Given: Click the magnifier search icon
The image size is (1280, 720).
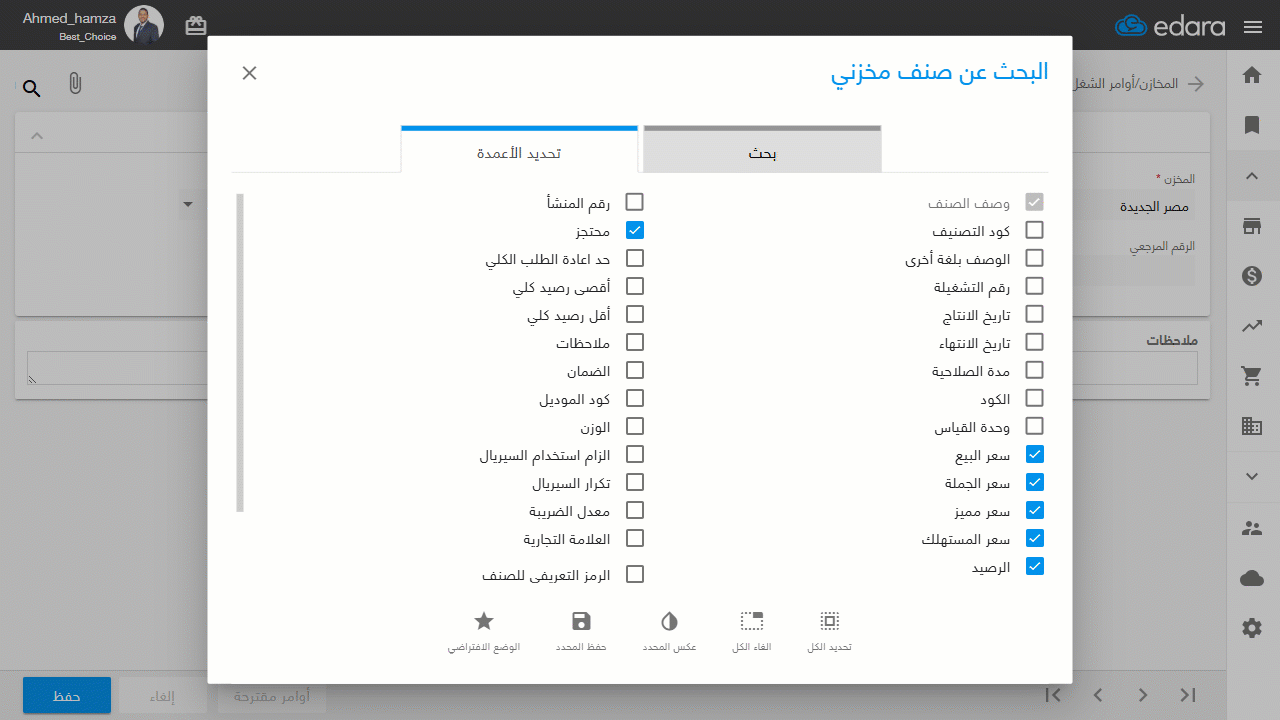Looking at the screenshot, I should [32, 89].
